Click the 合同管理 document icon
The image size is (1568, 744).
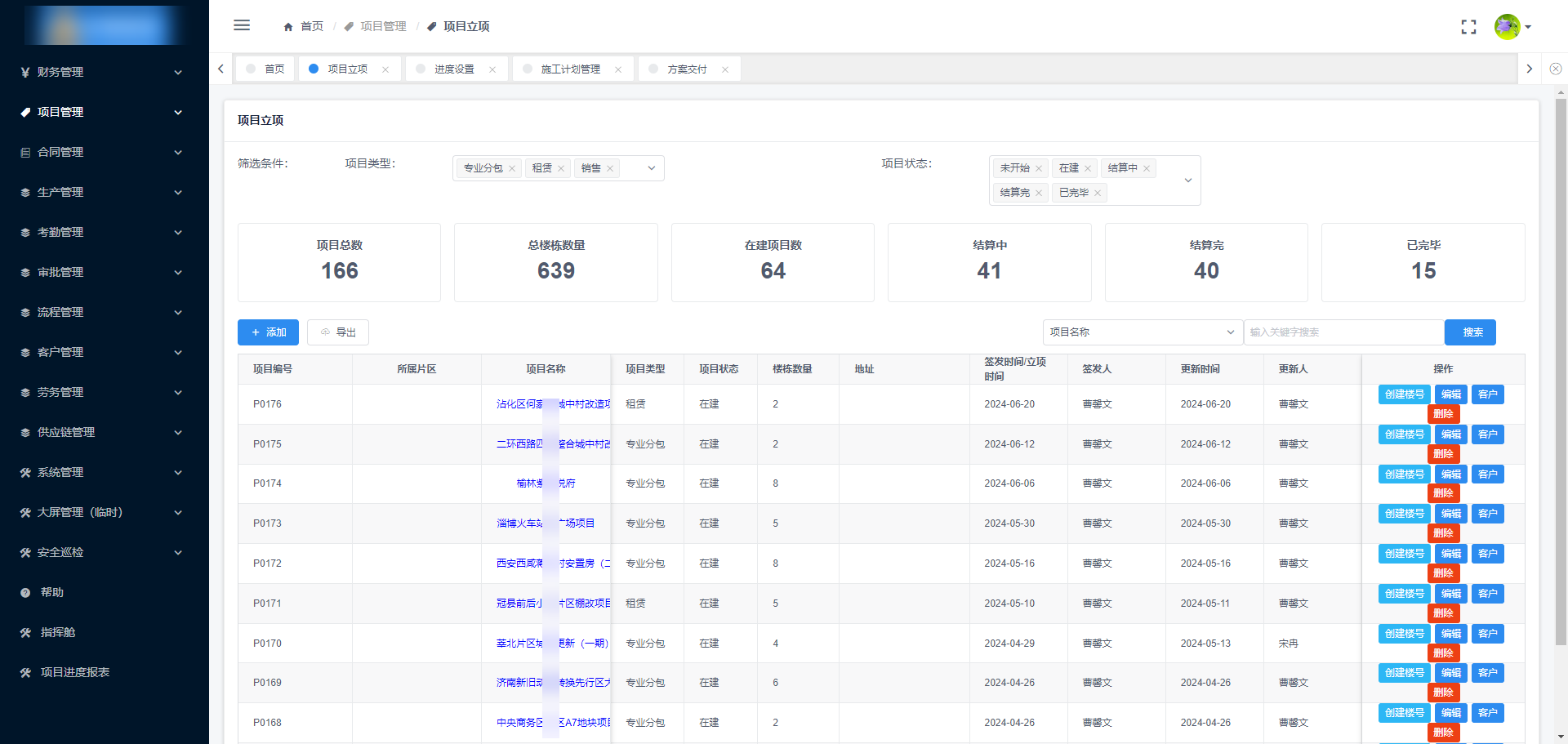(25, 152)
